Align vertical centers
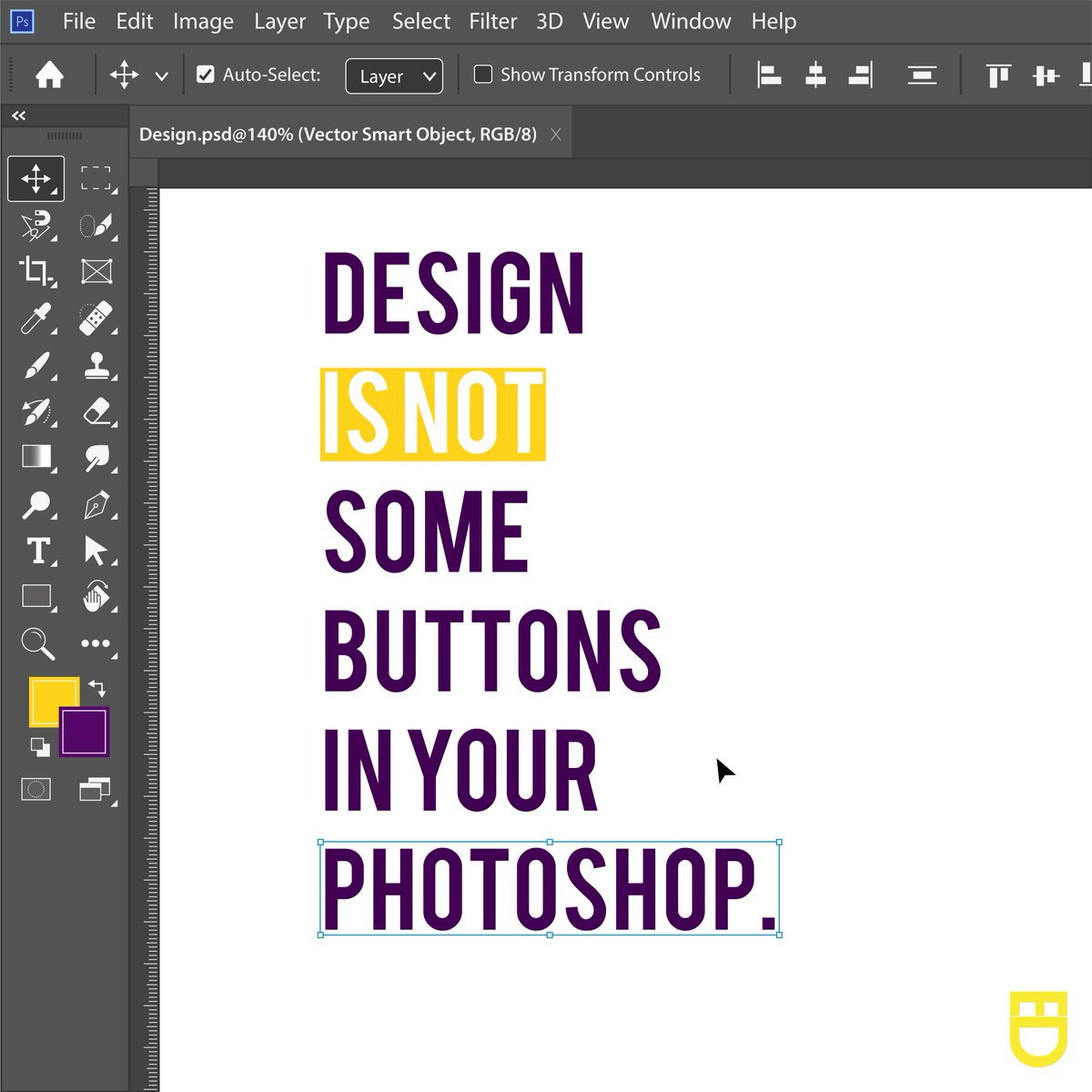The image size is (1092, 1092). (x=1046, y=75)
